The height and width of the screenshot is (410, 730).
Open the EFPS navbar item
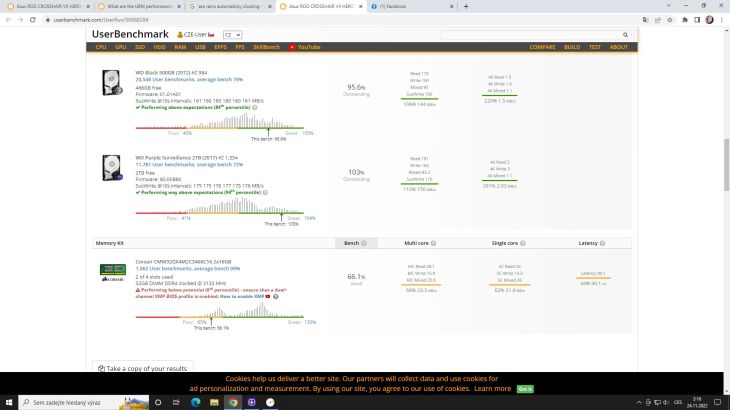click(x=220, y=47)
